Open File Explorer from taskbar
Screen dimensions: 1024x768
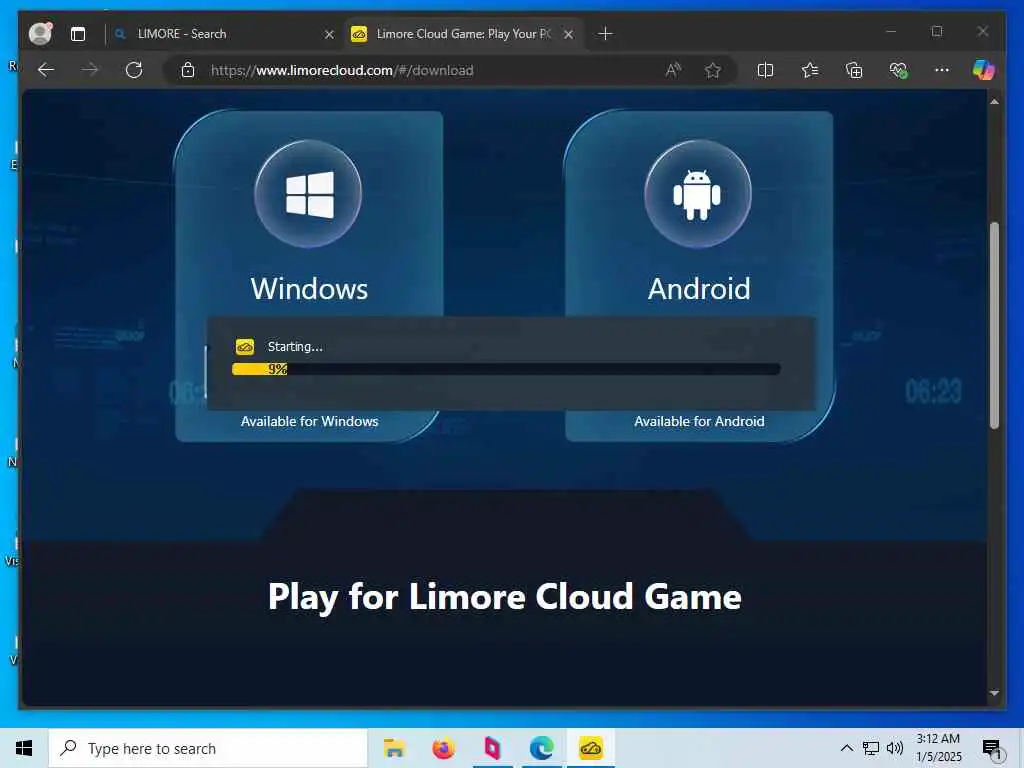pos(394,748)
